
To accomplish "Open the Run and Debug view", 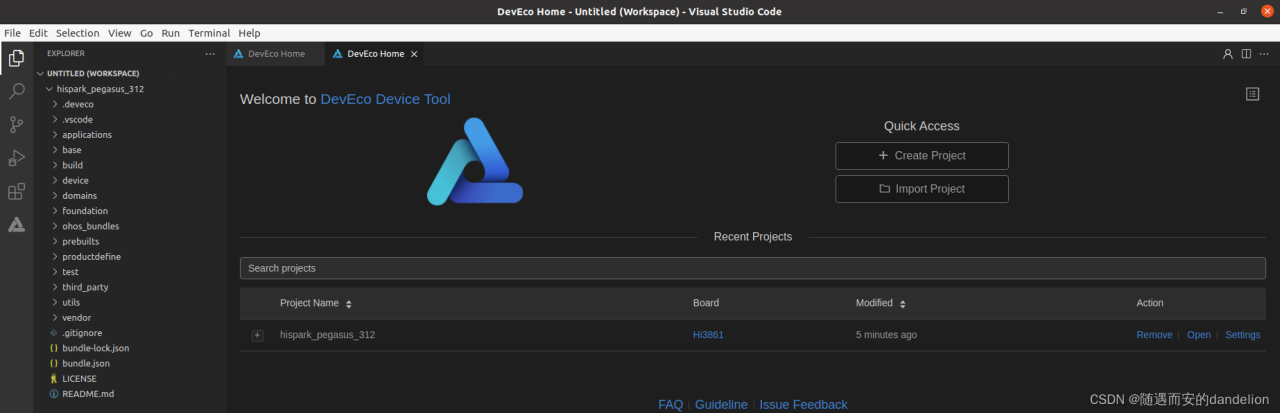I will (16, 158).
